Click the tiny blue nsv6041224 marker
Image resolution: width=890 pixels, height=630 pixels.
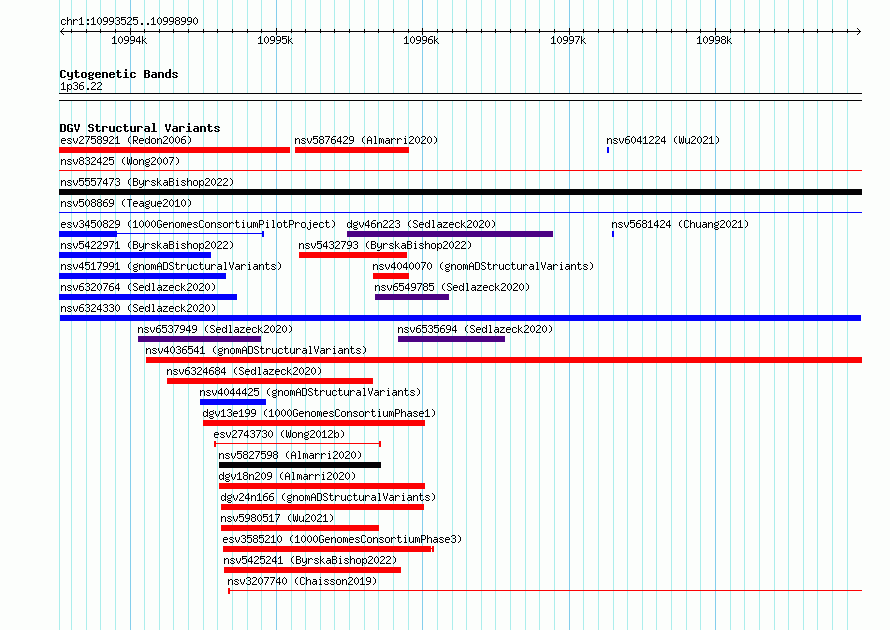point(608,150)
